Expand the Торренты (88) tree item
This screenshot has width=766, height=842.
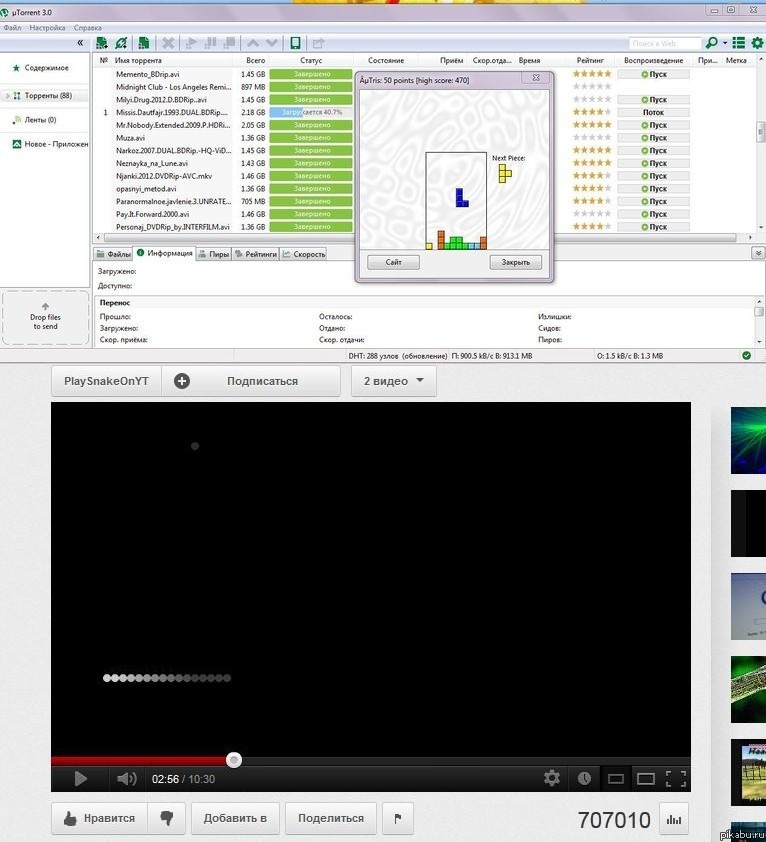pyautogui.click(x=7, y=96)
